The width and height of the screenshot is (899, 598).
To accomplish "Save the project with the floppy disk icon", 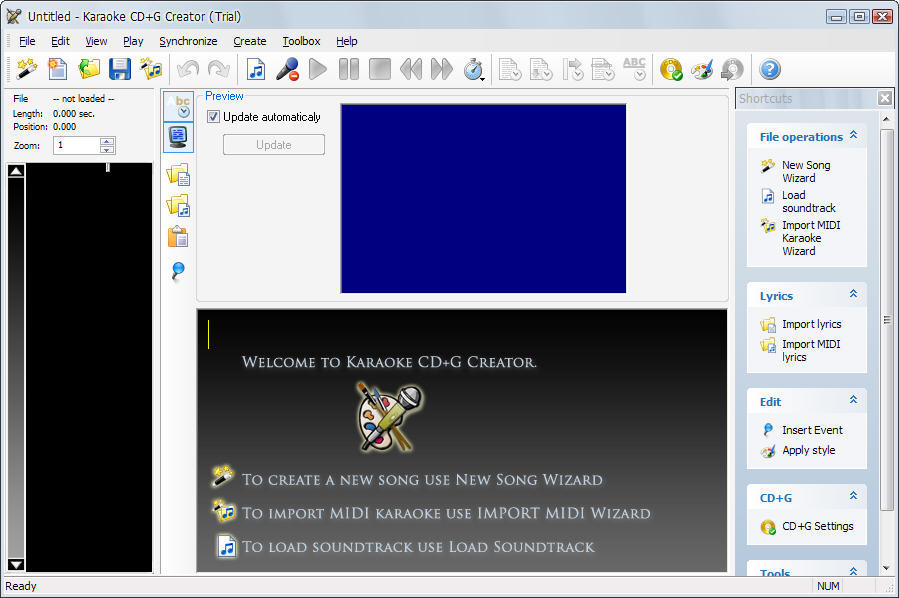I will 120,69.
